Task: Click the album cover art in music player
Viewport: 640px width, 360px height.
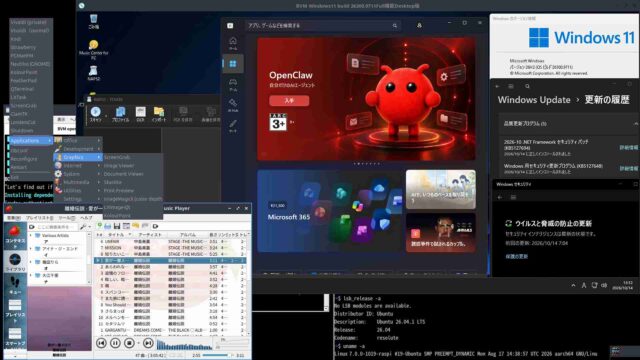Action: click(x=60, y=318)
